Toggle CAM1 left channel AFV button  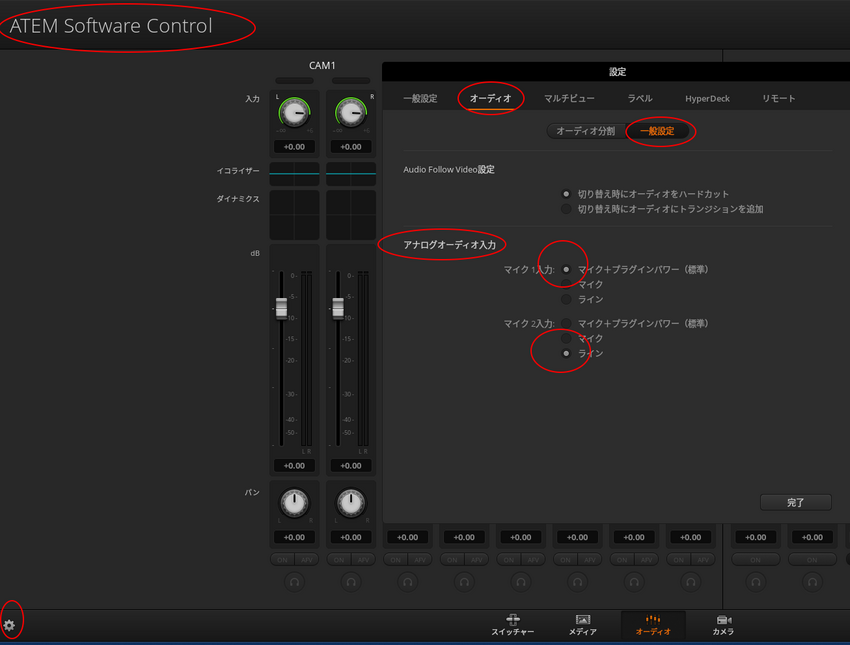[x=307, y=559]
